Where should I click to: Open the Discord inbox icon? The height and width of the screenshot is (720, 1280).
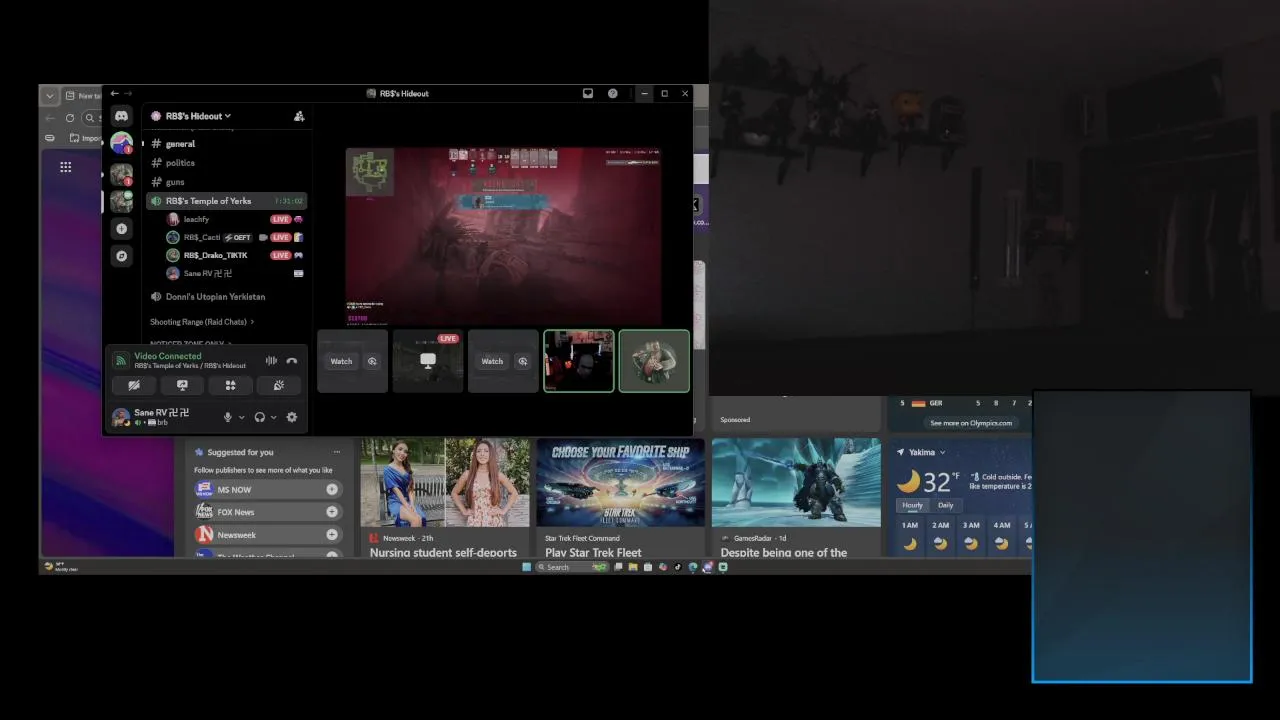pos(588,93)
